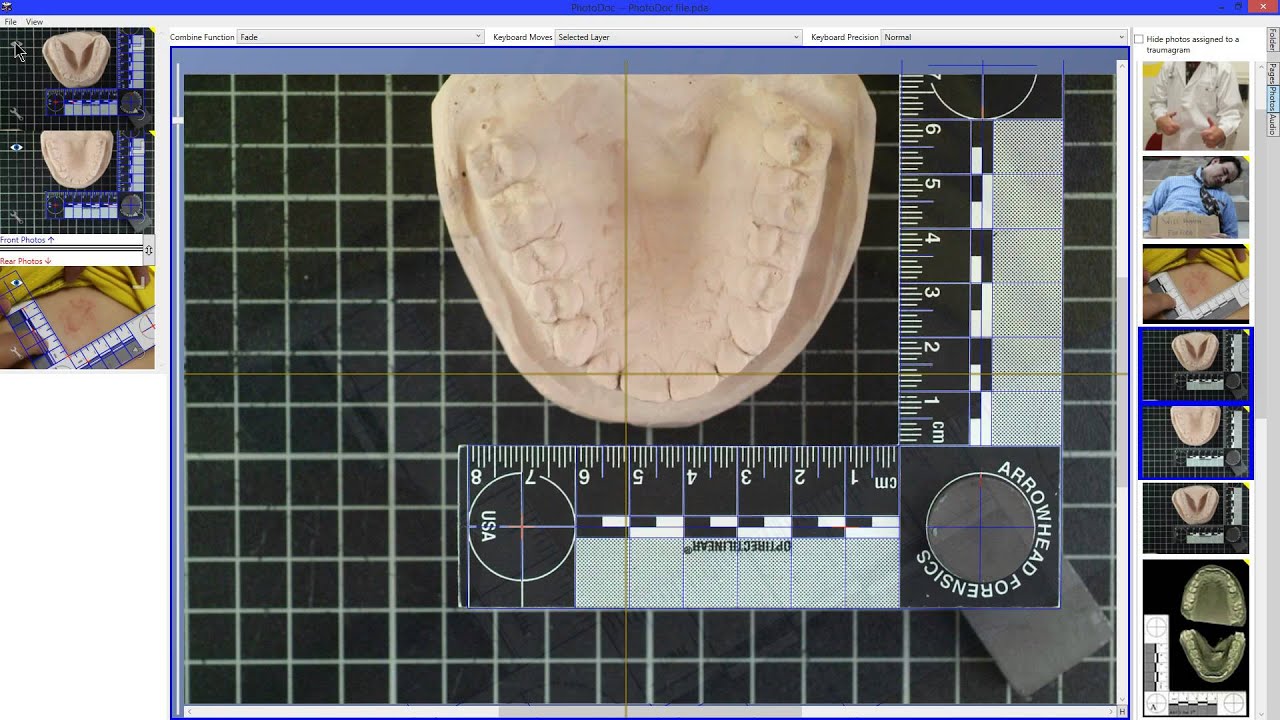
Task: Select rear bruise photo layer thumbnail
Action: coord(77,318)
